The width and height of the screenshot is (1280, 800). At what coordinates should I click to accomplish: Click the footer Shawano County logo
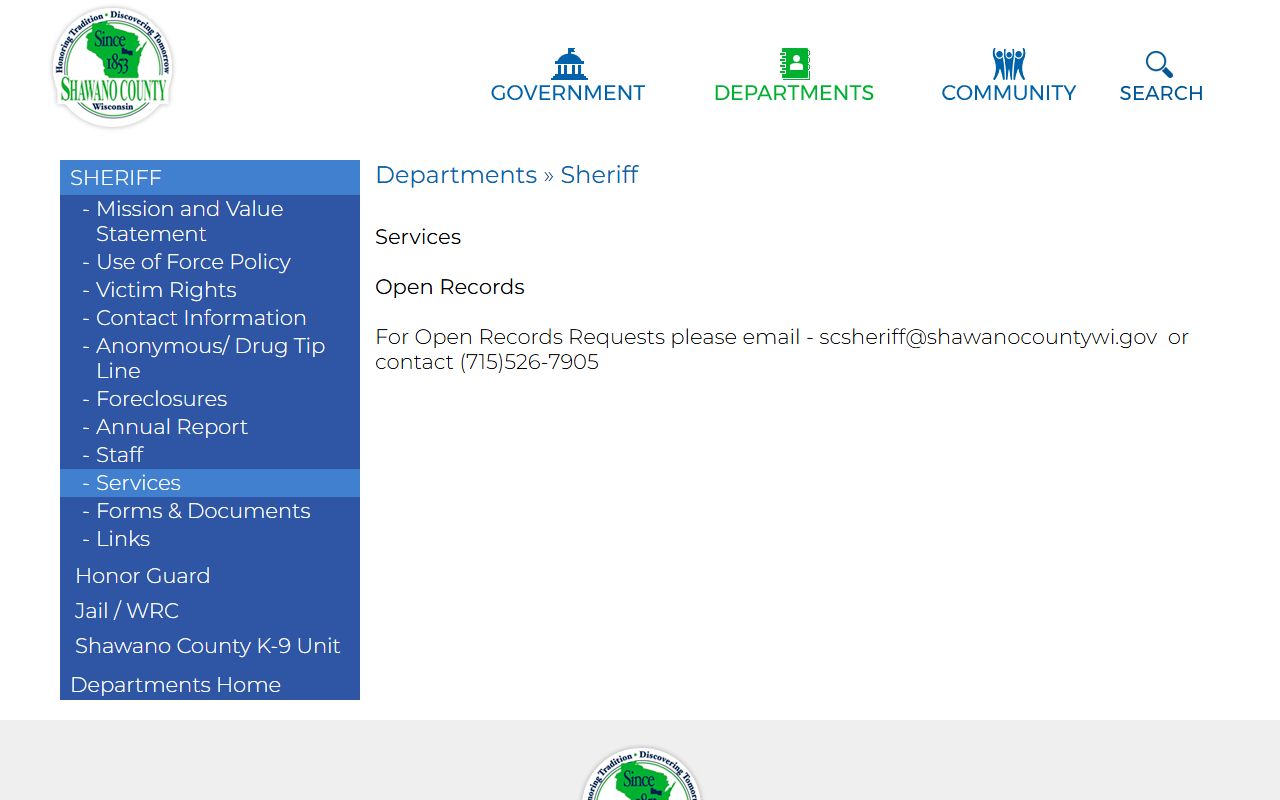pos(641,773)
